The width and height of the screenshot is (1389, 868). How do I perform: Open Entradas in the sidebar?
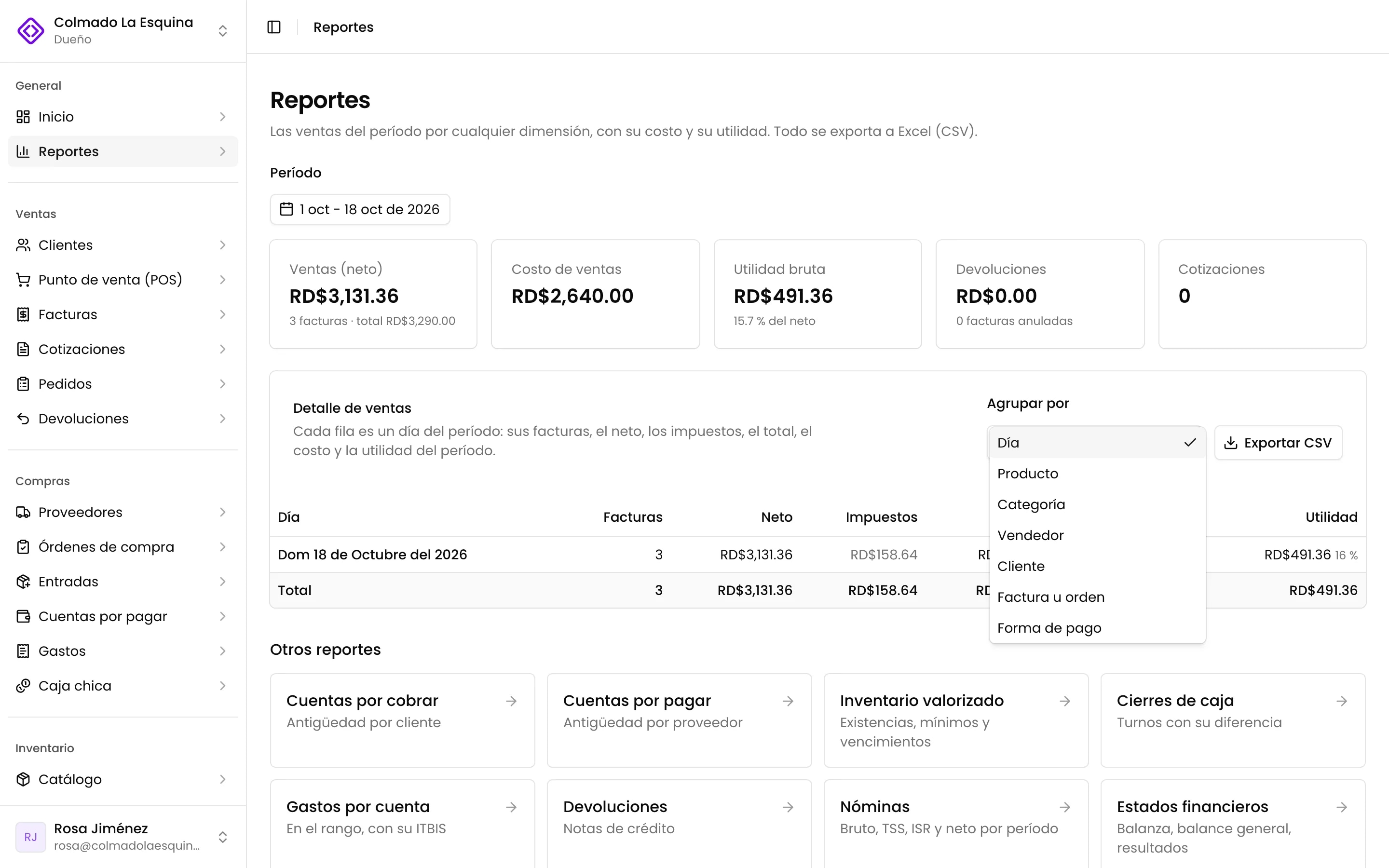[123, 582]
